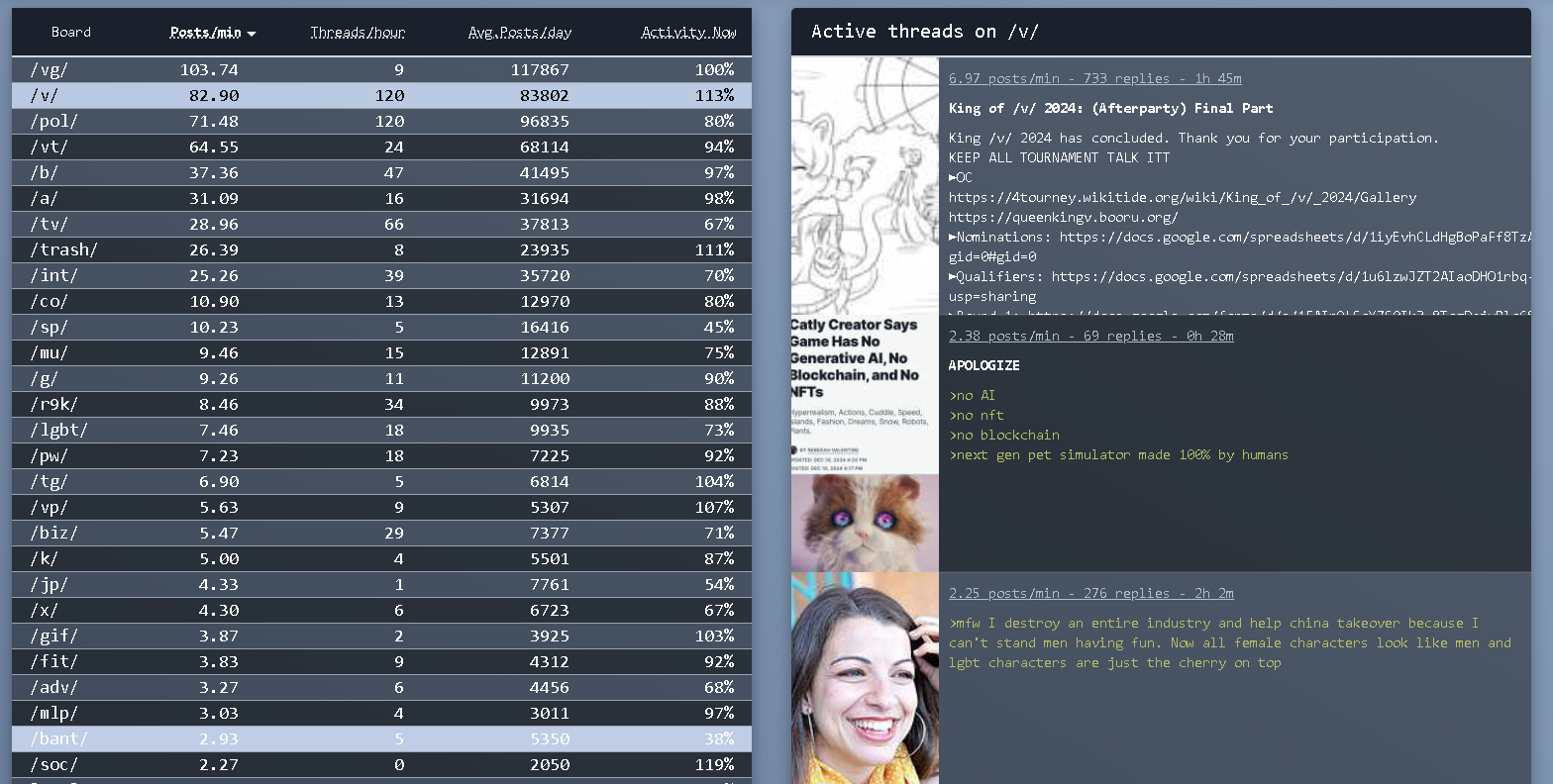Select the /fit/ board row
This screenshot has width=1553, height=784.
381,662
